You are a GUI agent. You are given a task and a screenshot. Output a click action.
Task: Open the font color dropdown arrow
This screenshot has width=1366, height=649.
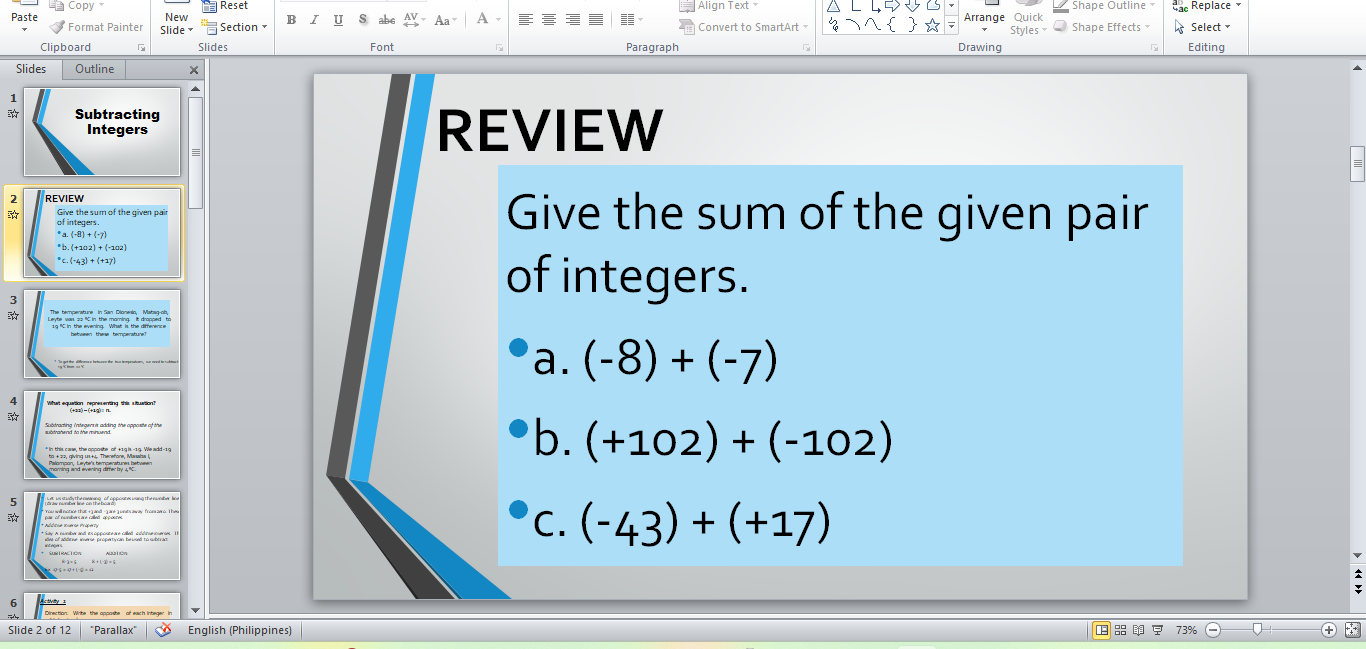point(498,20)
